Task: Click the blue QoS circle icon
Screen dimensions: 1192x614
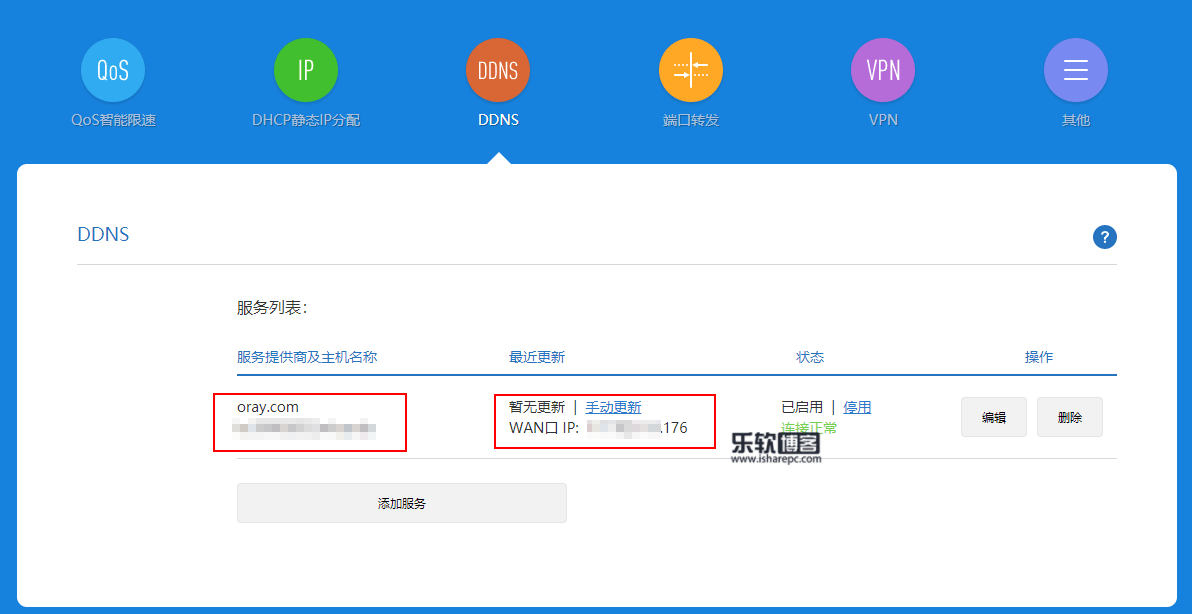Action: (x=112, y=70)
